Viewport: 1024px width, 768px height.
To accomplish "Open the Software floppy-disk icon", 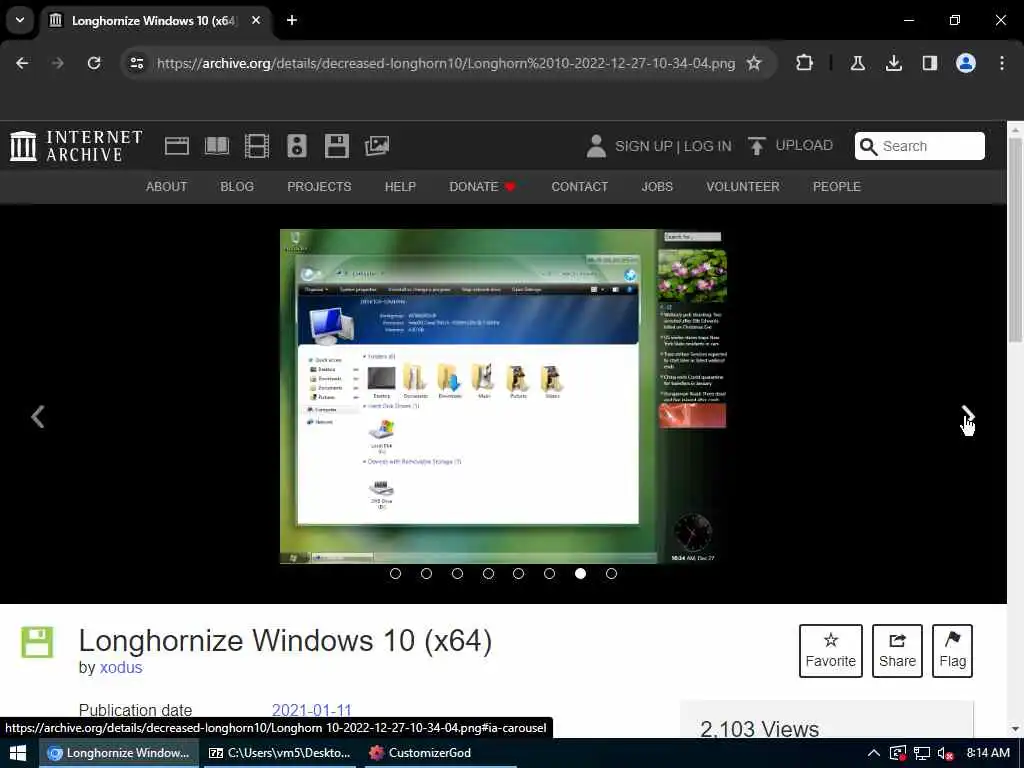I will (337, 146).
